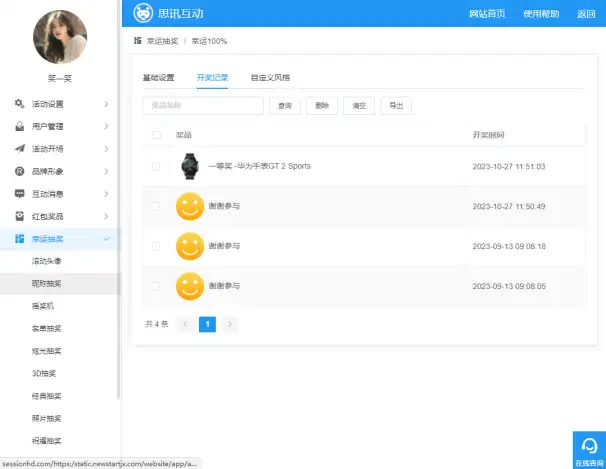Go to next page arrow in pagination
606x469 pixels.
pos(230,324)
